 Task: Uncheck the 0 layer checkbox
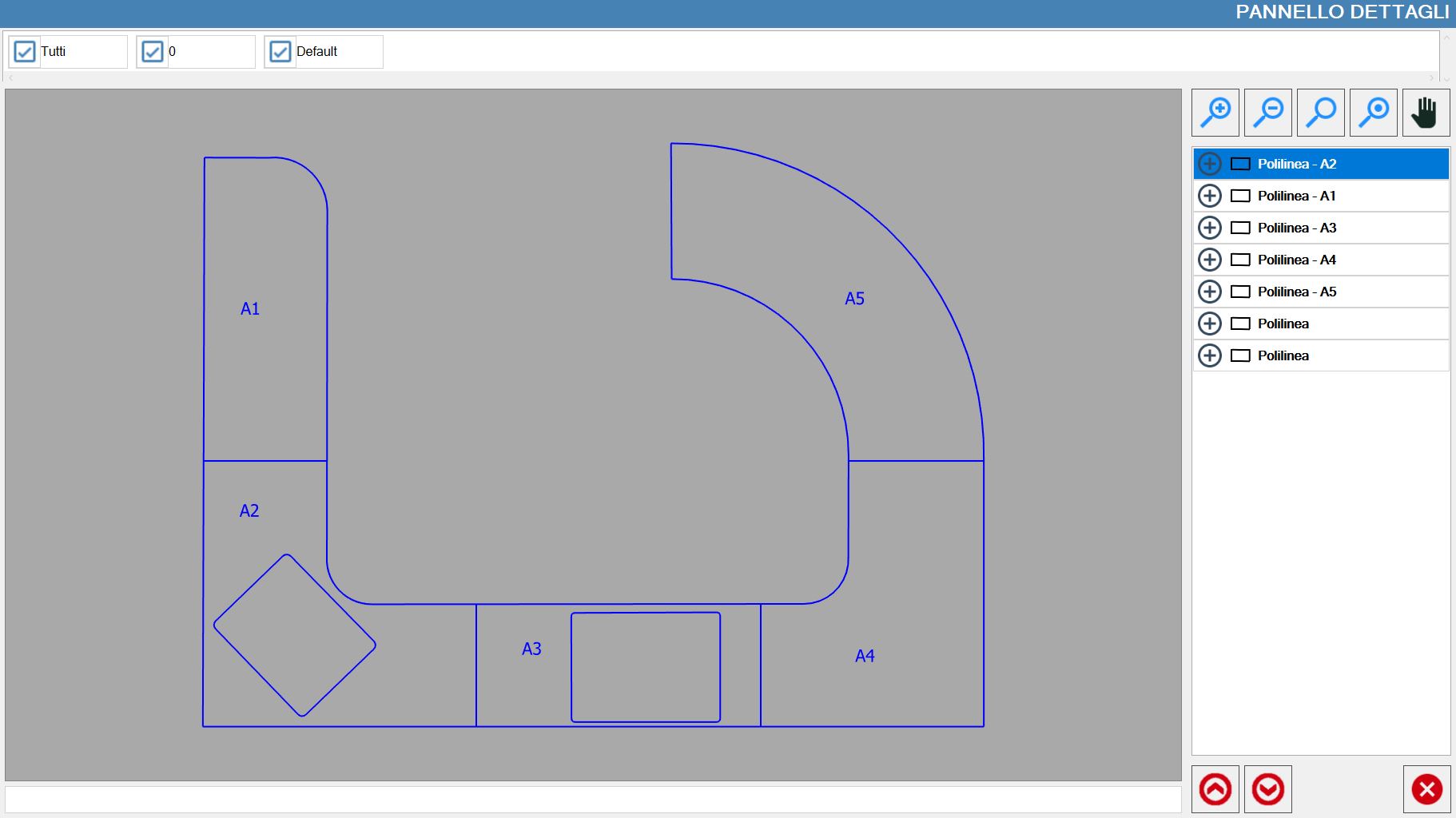coord(152,52)
